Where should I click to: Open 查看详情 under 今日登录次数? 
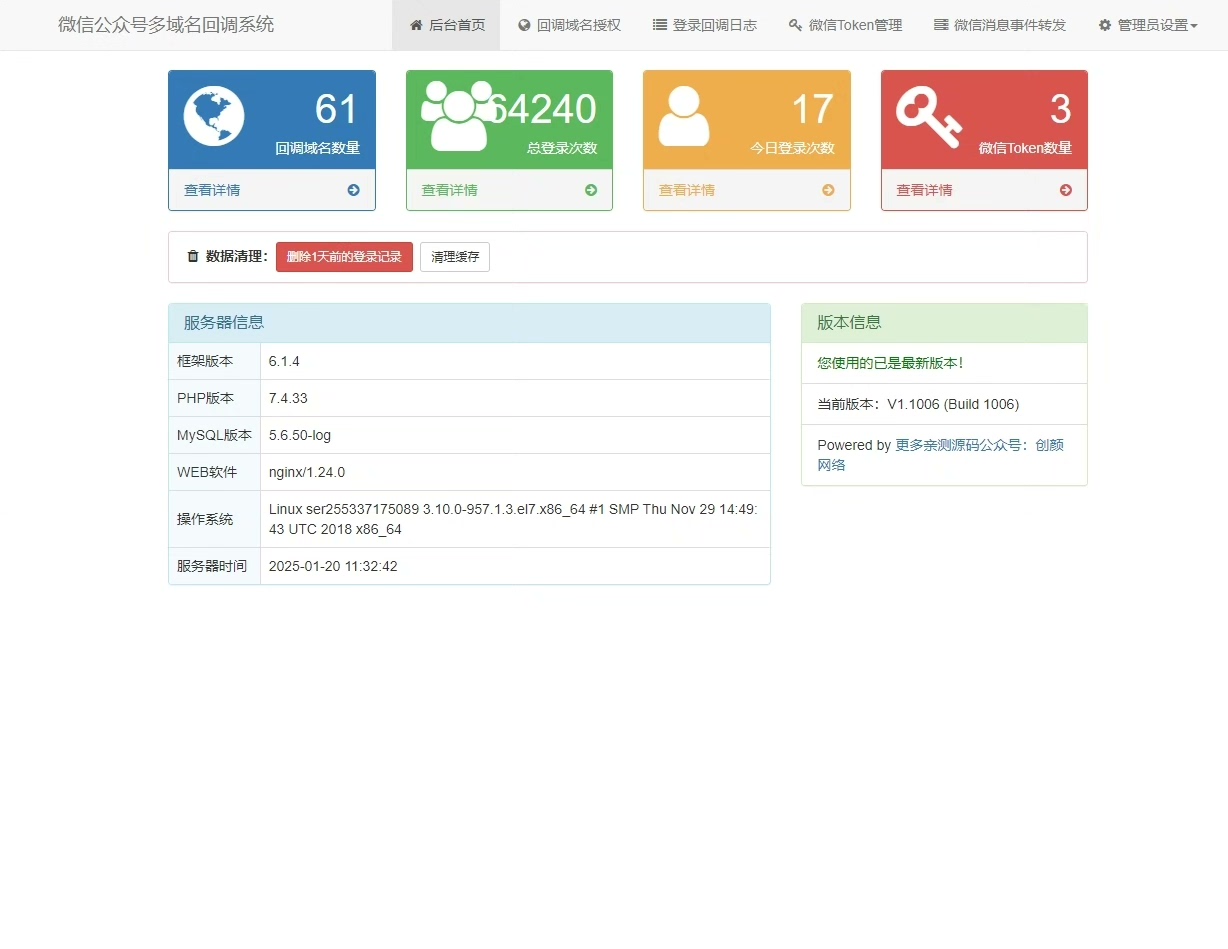[687, 190]
